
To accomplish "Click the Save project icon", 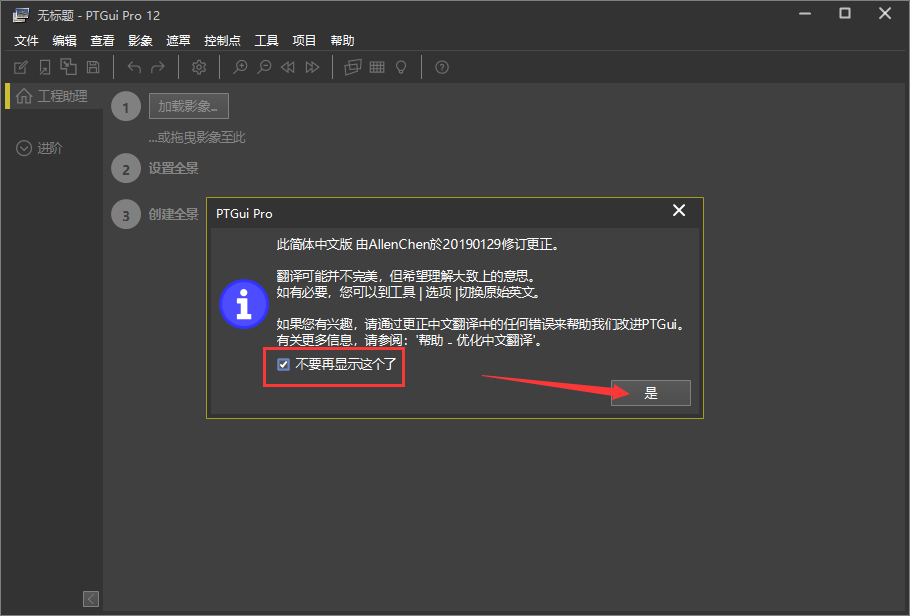I will point(92,67).
